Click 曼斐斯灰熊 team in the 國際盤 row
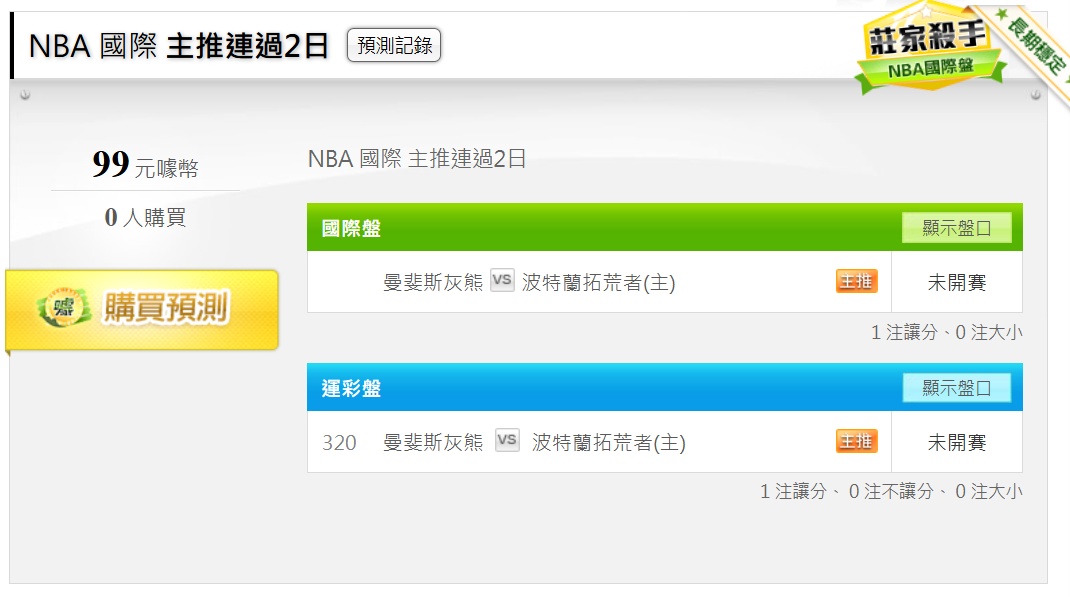Image resolution: width=1070 pixels, height=597 pixels. [x=433, y=282]
